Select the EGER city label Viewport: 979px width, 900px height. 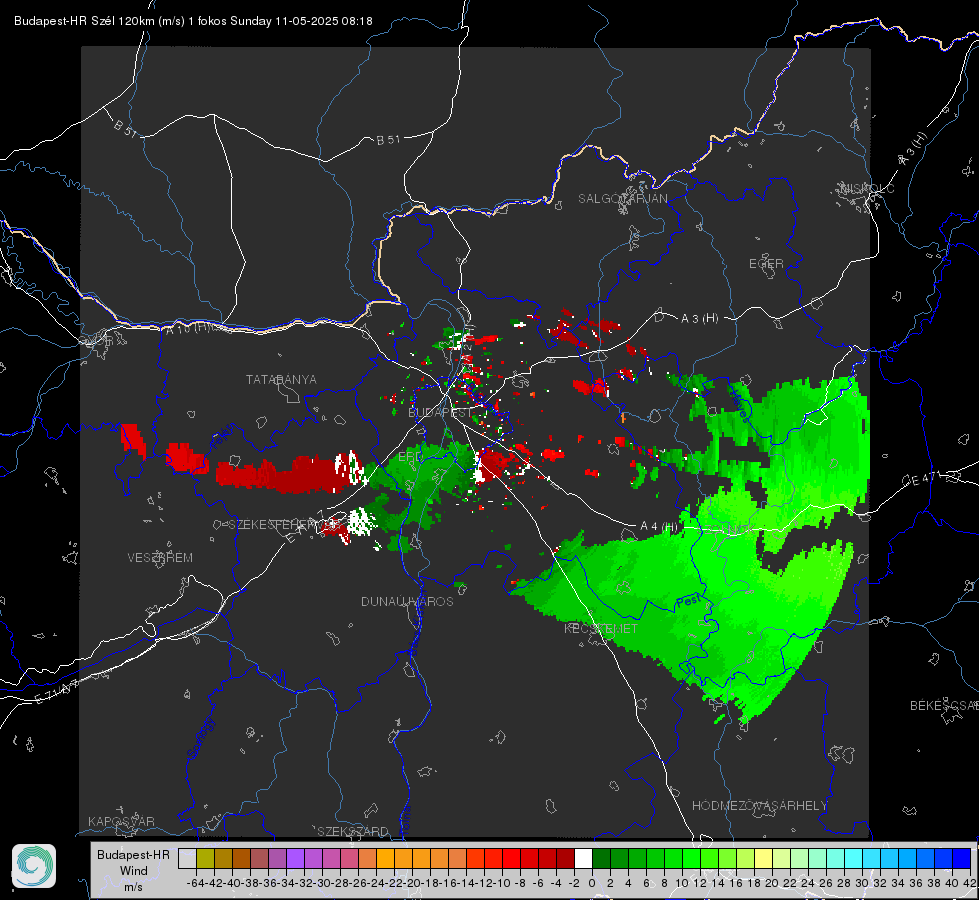[766, 264]
